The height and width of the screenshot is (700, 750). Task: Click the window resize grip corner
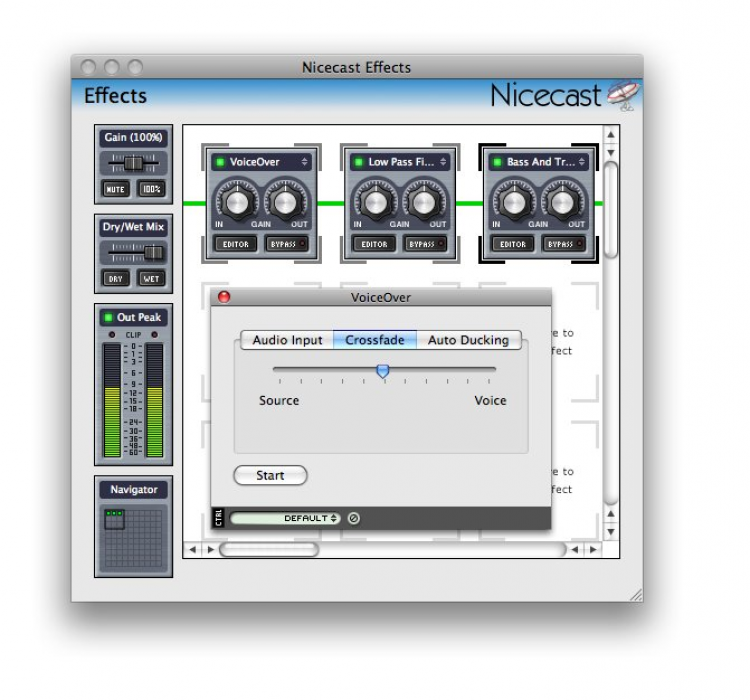click(636, 595)
